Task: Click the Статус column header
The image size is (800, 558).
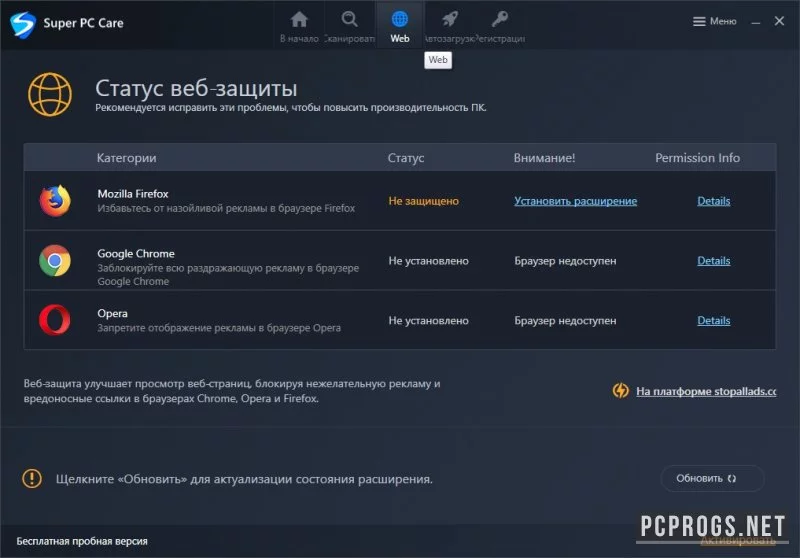Action: click(406, 158)
